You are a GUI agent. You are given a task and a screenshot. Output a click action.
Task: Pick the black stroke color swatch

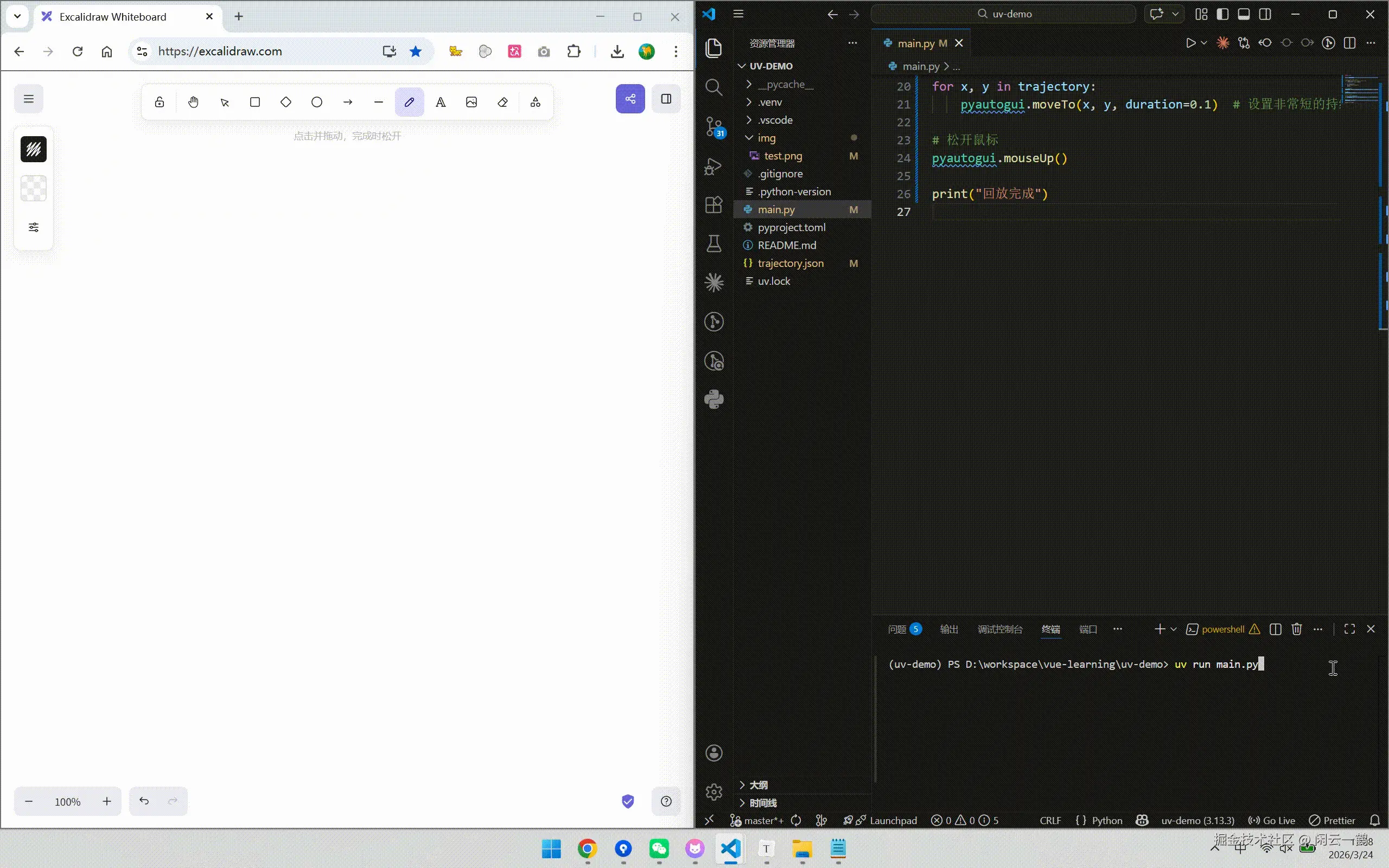click(34, 149)
